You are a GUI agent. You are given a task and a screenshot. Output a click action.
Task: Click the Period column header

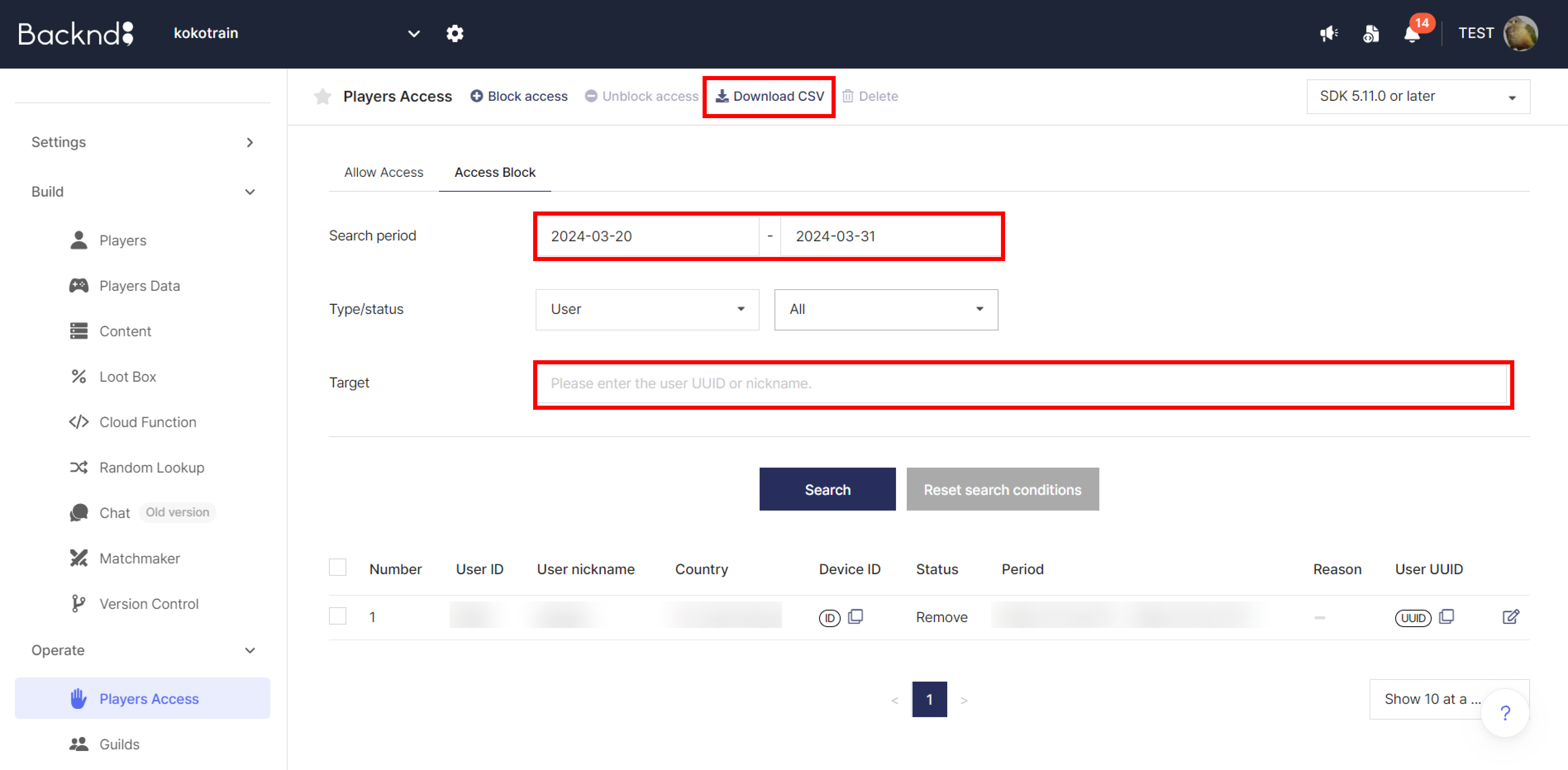tap(1023, 569)
